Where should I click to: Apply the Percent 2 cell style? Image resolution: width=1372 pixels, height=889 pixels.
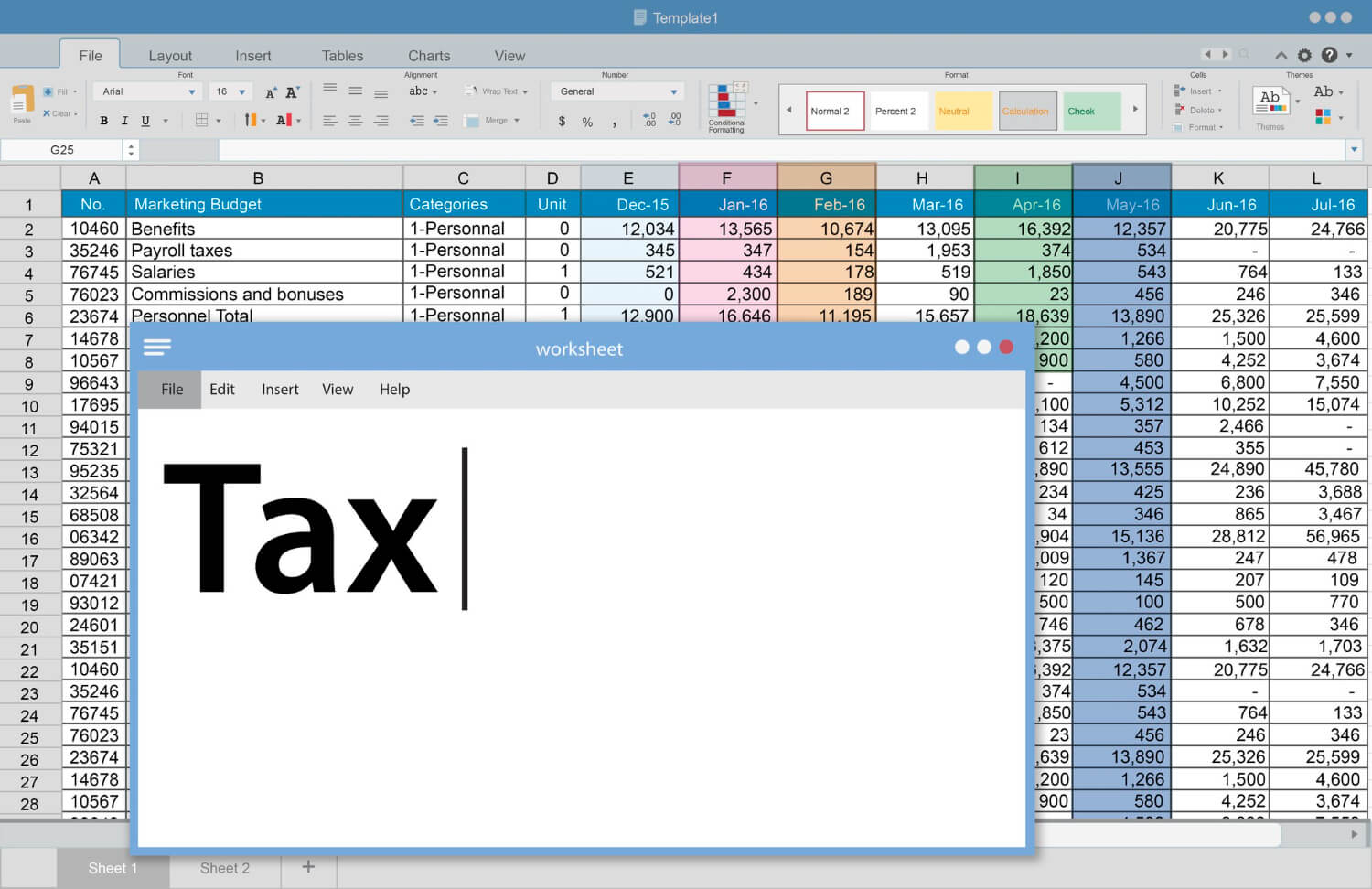[x=897, y=111]
